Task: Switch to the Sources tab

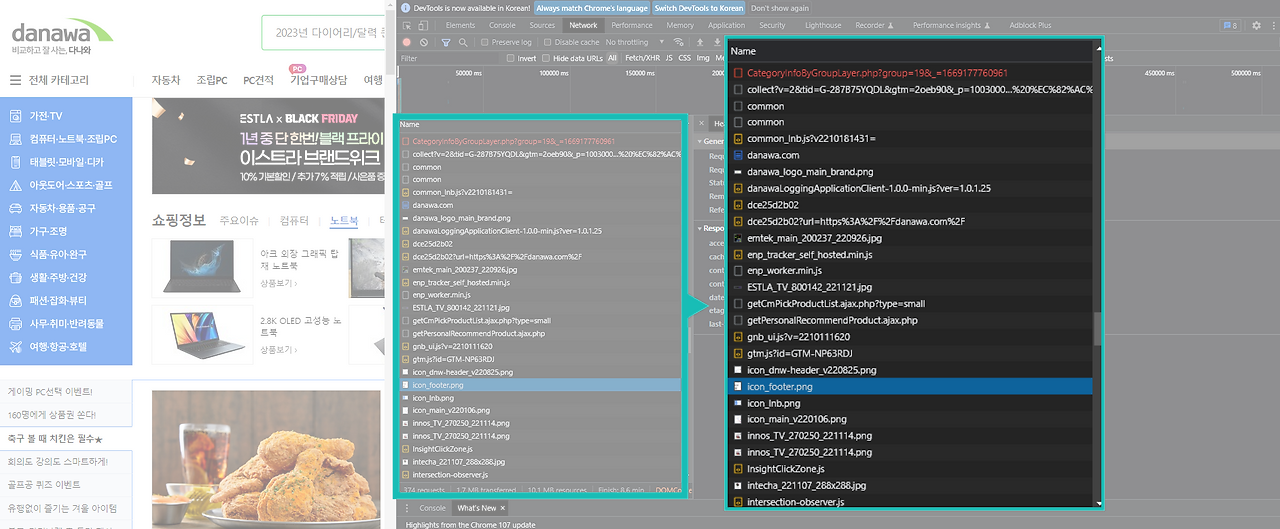Action: point(542,25)
